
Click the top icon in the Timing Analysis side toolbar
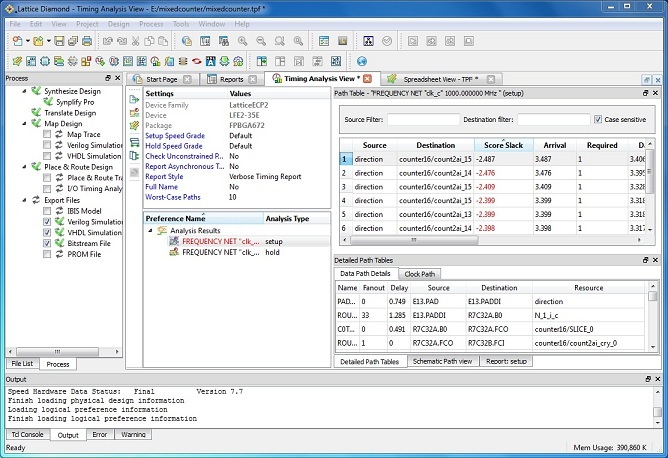[x=136, y=97]
